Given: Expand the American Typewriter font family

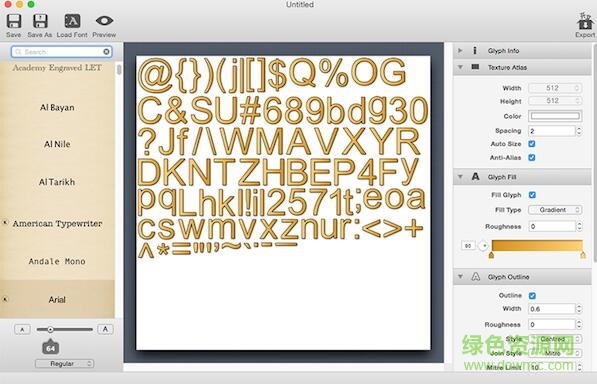Looking at the screenshot, I should pyautogui.click(x=5, y=222).
